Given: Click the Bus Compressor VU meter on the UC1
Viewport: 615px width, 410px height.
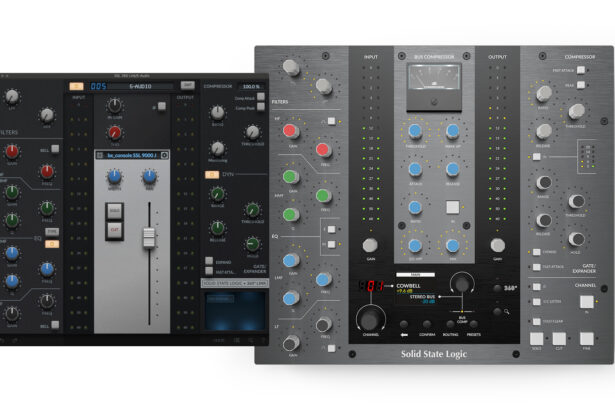Looking at the screenshot, I should click(434, 86).
